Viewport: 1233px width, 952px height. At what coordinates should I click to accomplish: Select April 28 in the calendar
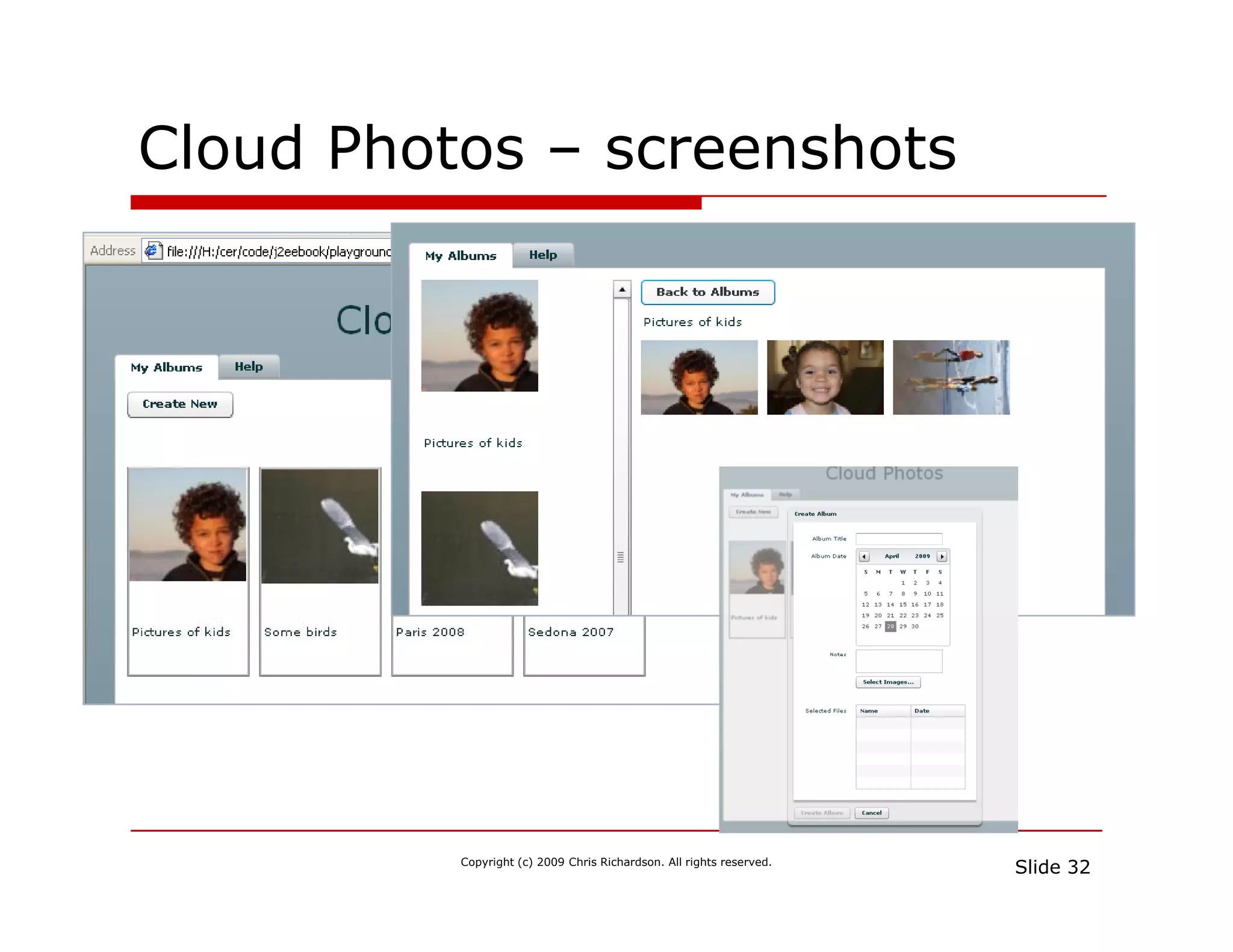point(890,626)
